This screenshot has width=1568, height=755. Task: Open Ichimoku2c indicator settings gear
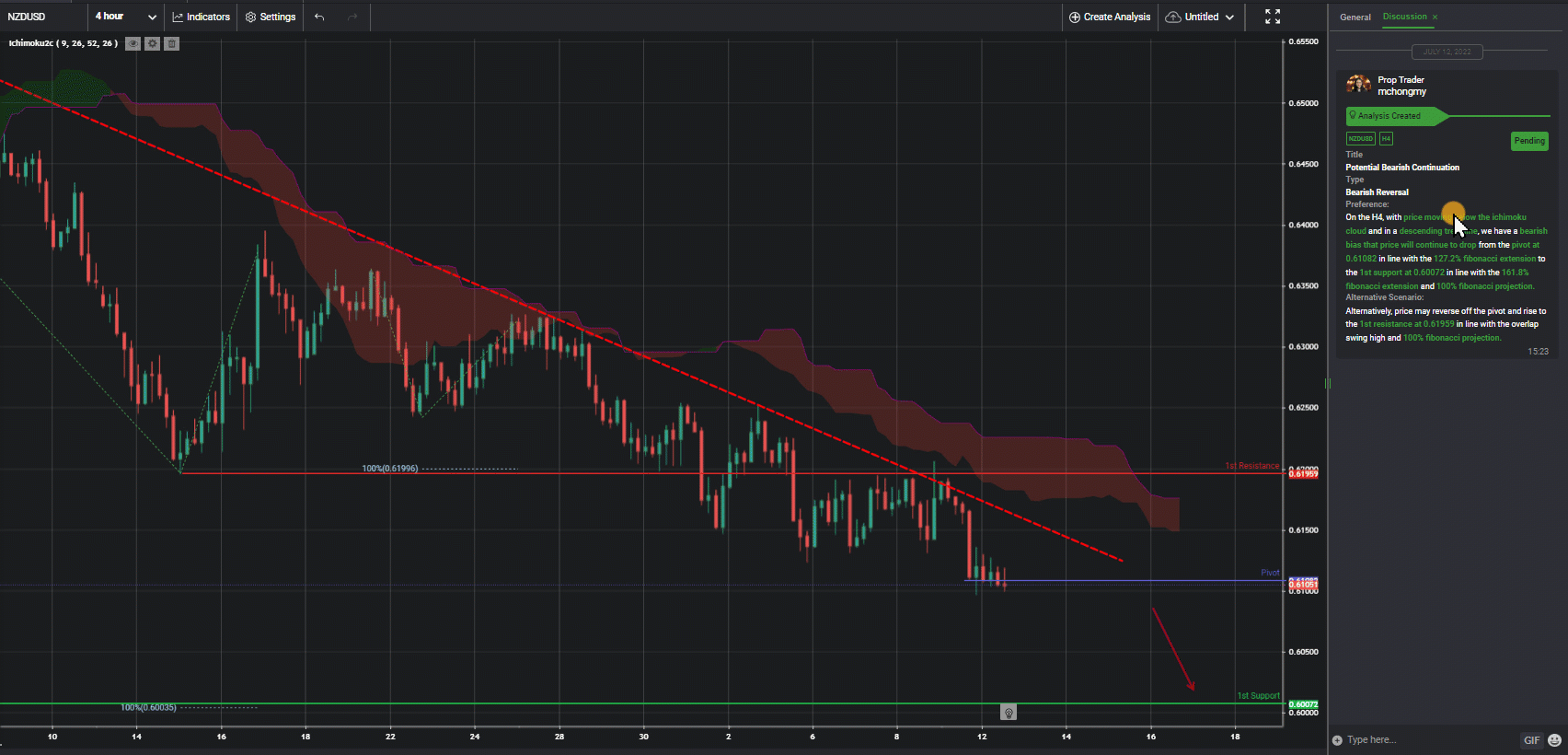153,43
